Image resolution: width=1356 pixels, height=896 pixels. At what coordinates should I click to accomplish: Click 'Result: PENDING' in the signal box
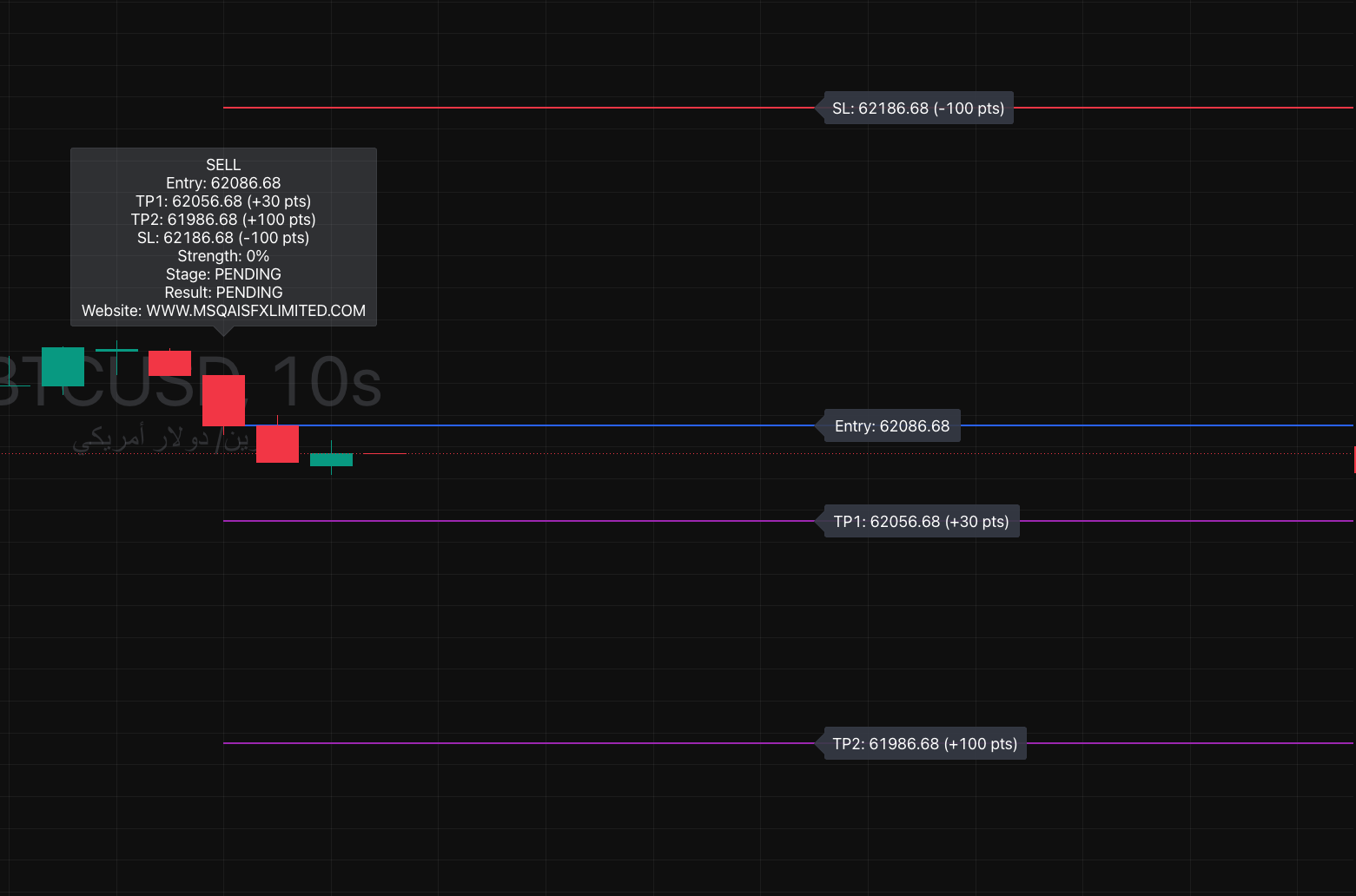point(223,293)
